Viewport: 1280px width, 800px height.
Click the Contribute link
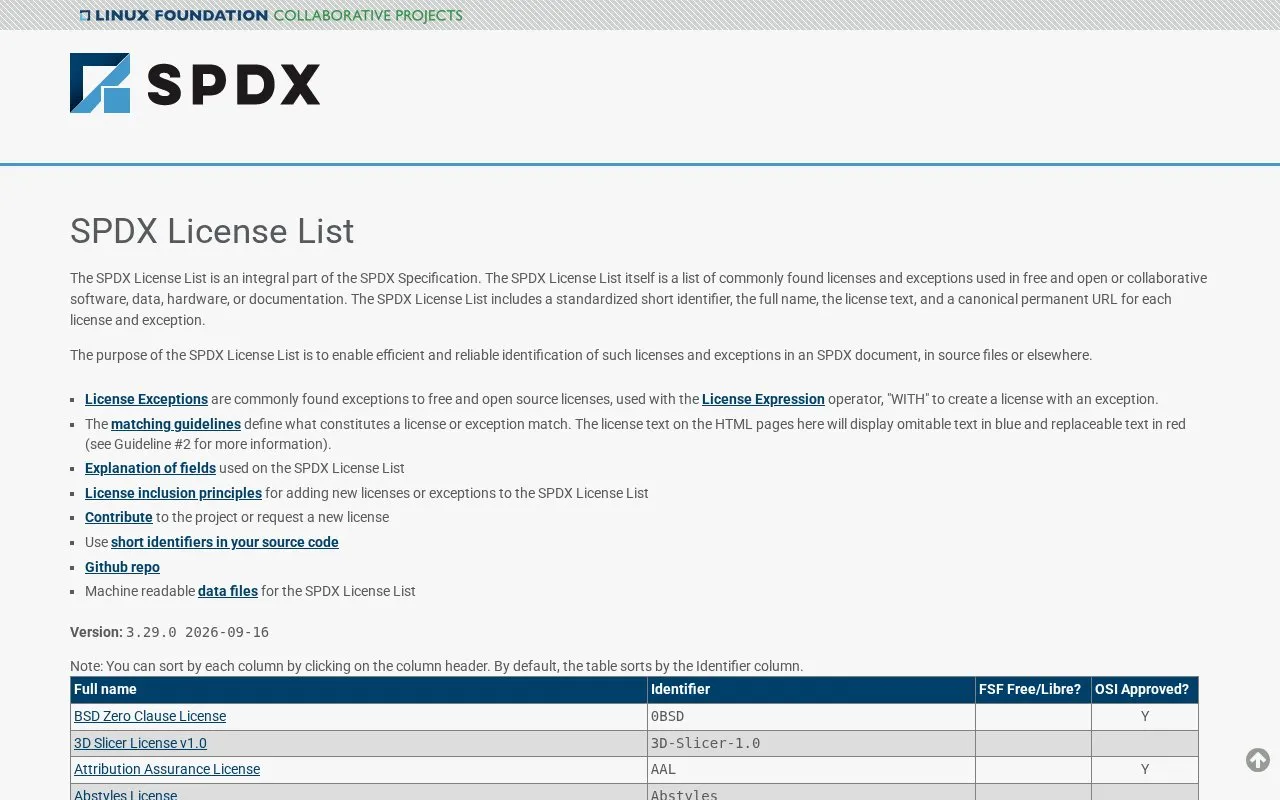(x=119, y=517)
